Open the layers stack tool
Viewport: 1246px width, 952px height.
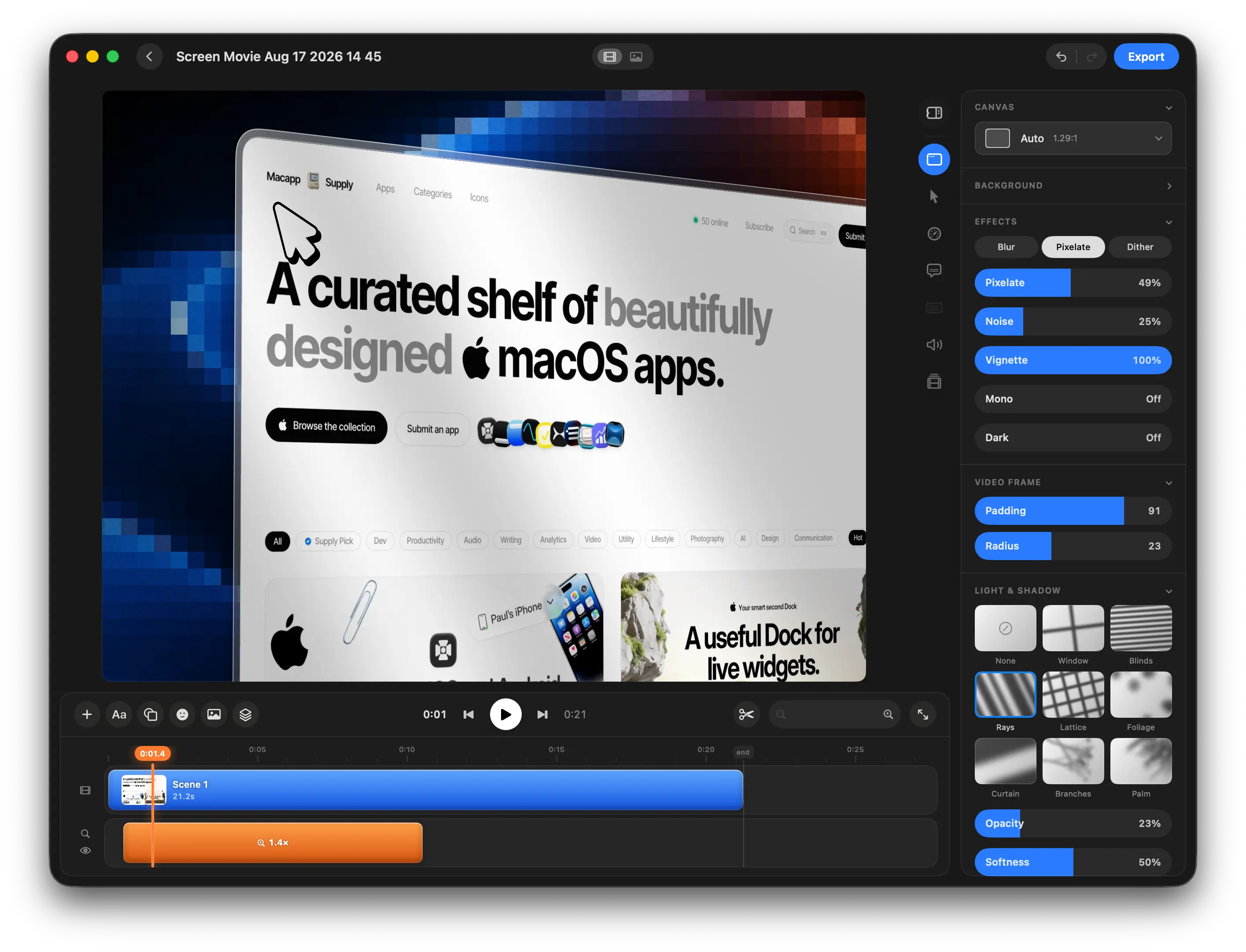(x=245, y=715)
